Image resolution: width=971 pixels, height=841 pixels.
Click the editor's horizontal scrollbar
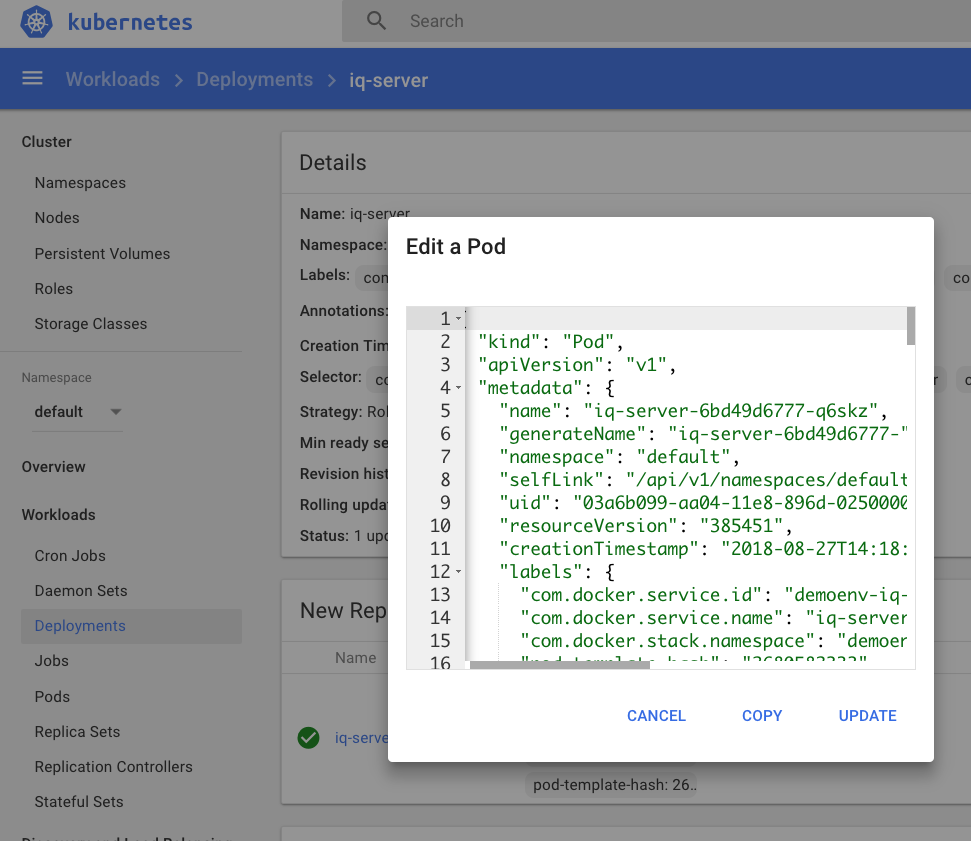coord(559,664)
